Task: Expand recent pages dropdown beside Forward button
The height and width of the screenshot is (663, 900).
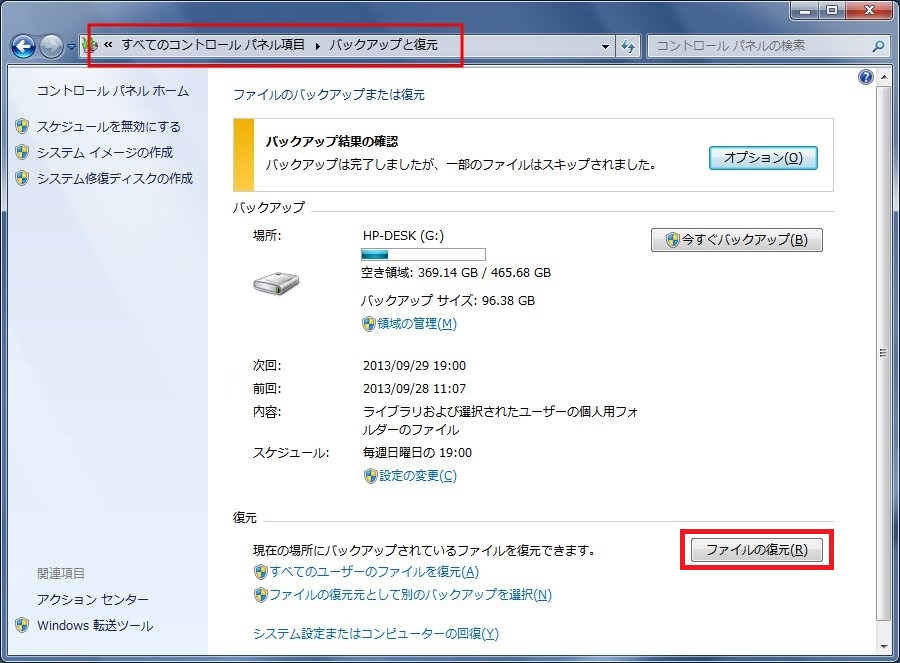Action: pos(71,47)
